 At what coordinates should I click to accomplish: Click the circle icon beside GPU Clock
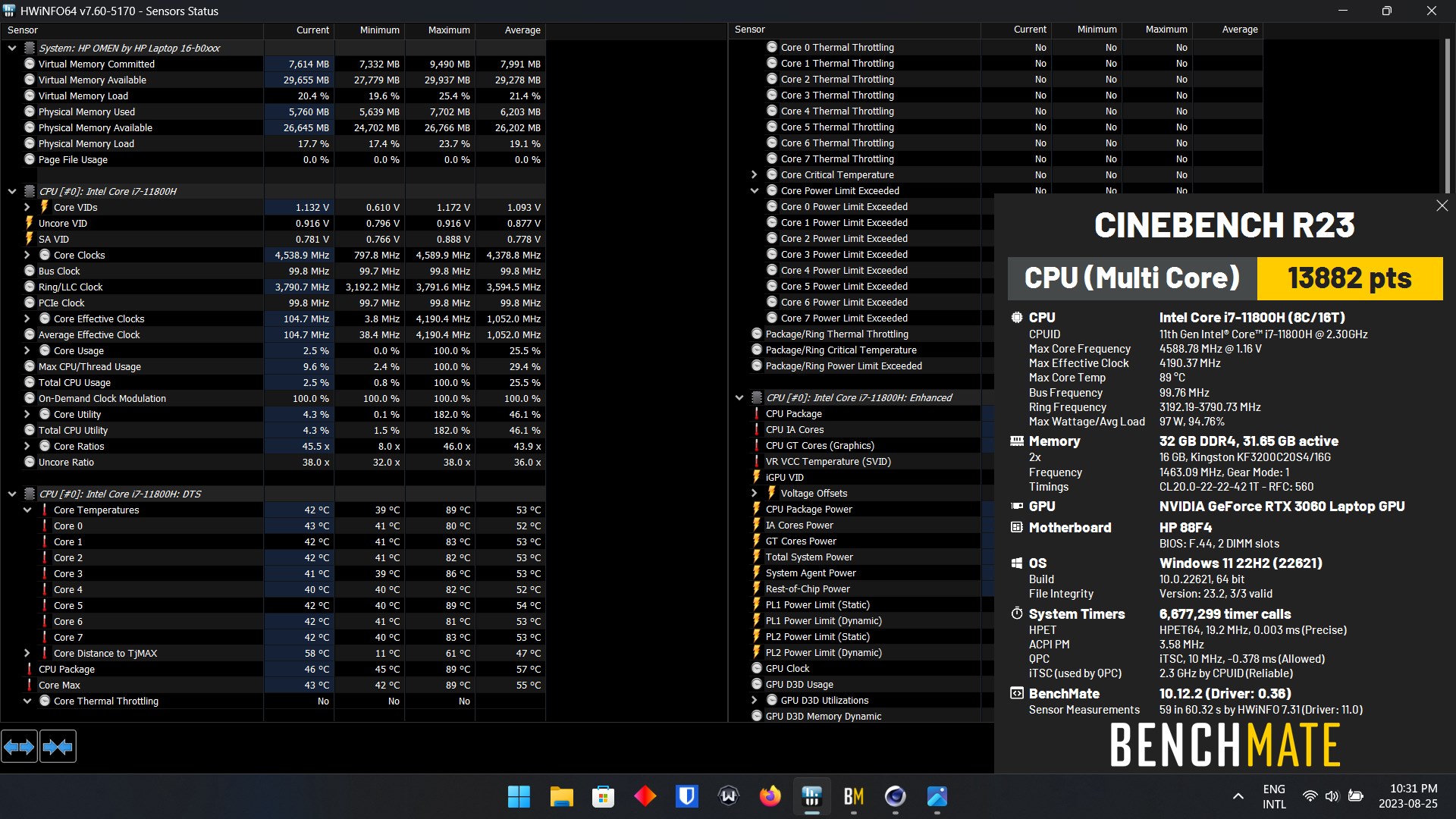tap(757, 668)
